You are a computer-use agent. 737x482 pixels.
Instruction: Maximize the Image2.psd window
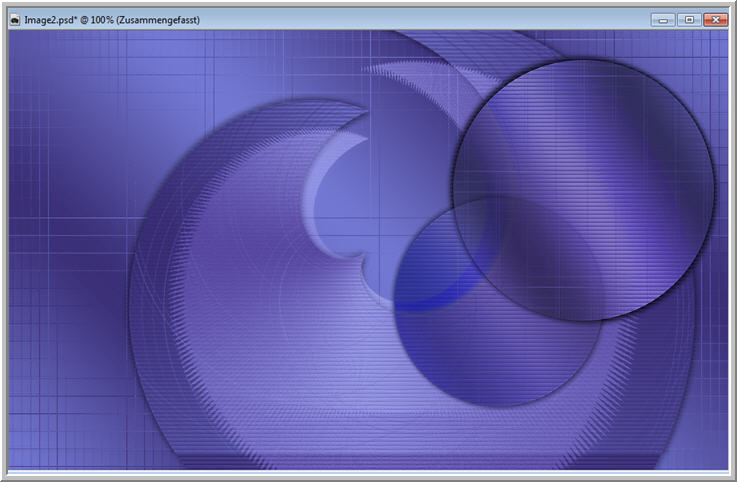689,20
